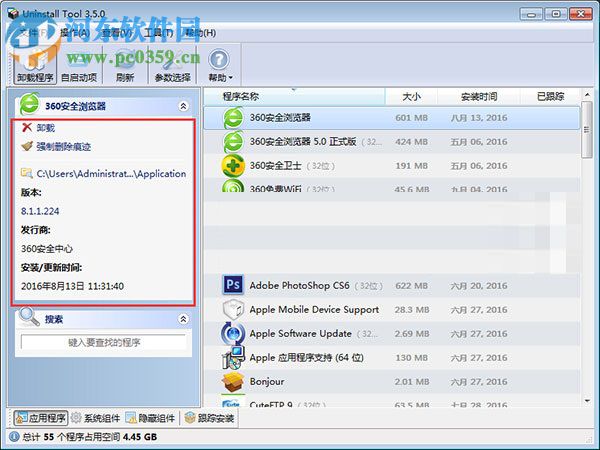This screenshot has width=600, height=450.
Task: Open 参数选择 preferences in toolbar
Action: click(x=172, y=64)
